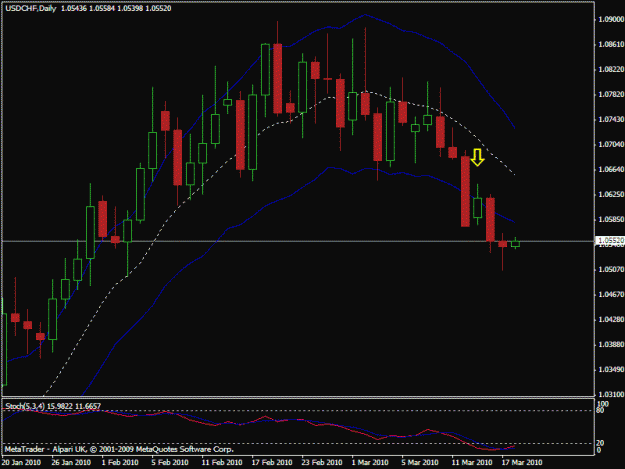Click the horizontal current price line
Image resolution: width=625 pixels, height=469 pixels.
[x=298, y=241]
